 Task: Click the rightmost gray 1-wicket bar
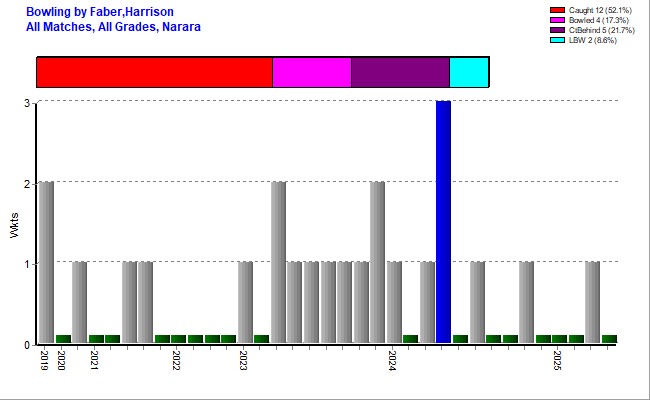[592, 302]
